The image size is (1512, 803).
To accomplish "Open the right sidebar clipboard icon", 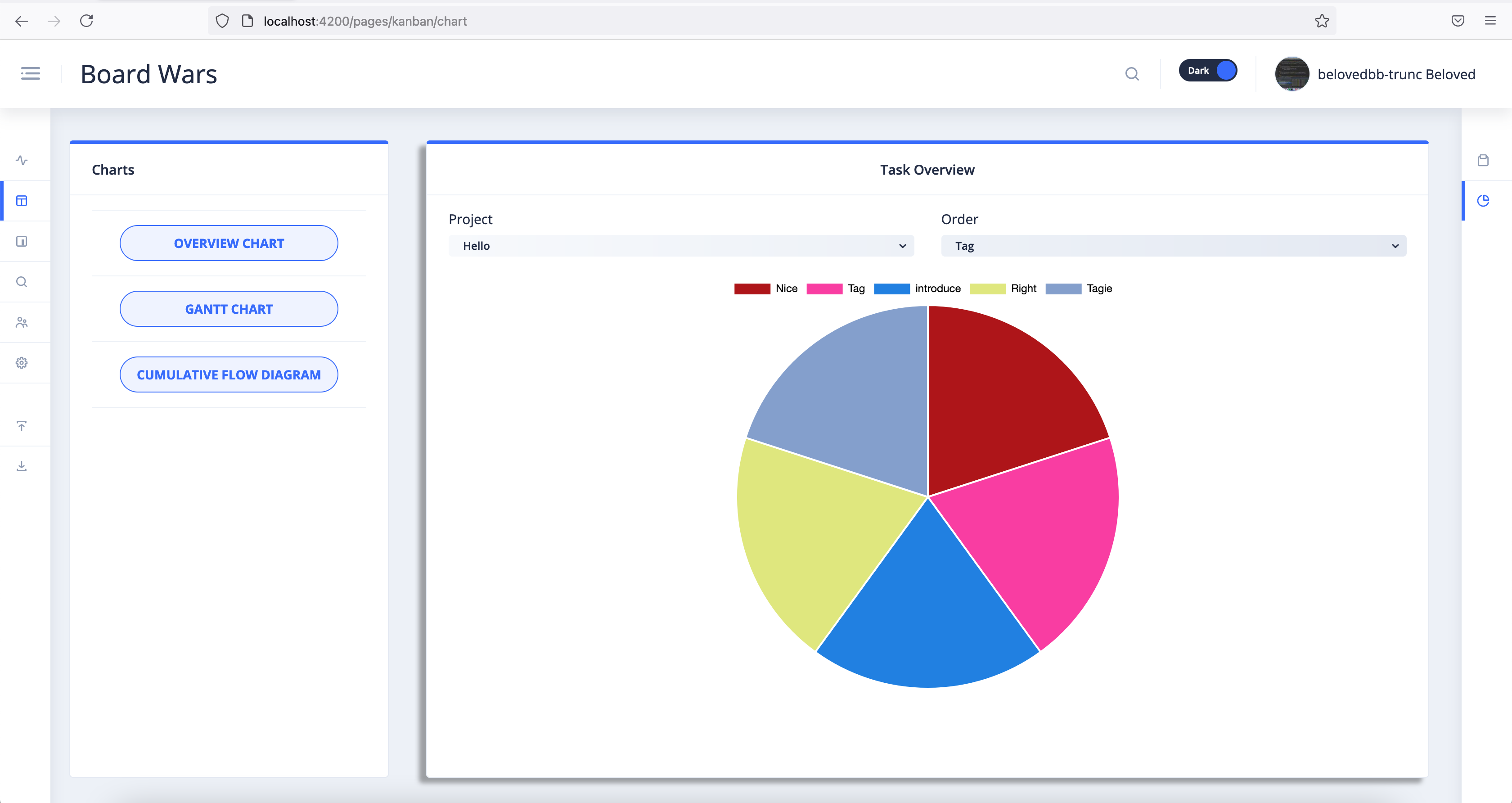I will pyautogui.click(x=1483, y=160).
